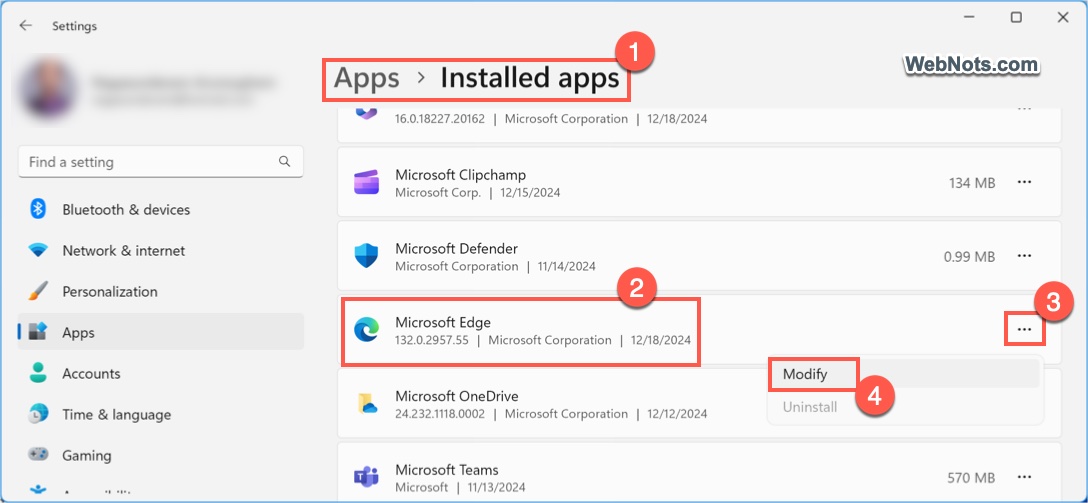Click OneDrive version 24.232.1118.0002 text
Screen dimensions: 1088x503
(440, 414)
